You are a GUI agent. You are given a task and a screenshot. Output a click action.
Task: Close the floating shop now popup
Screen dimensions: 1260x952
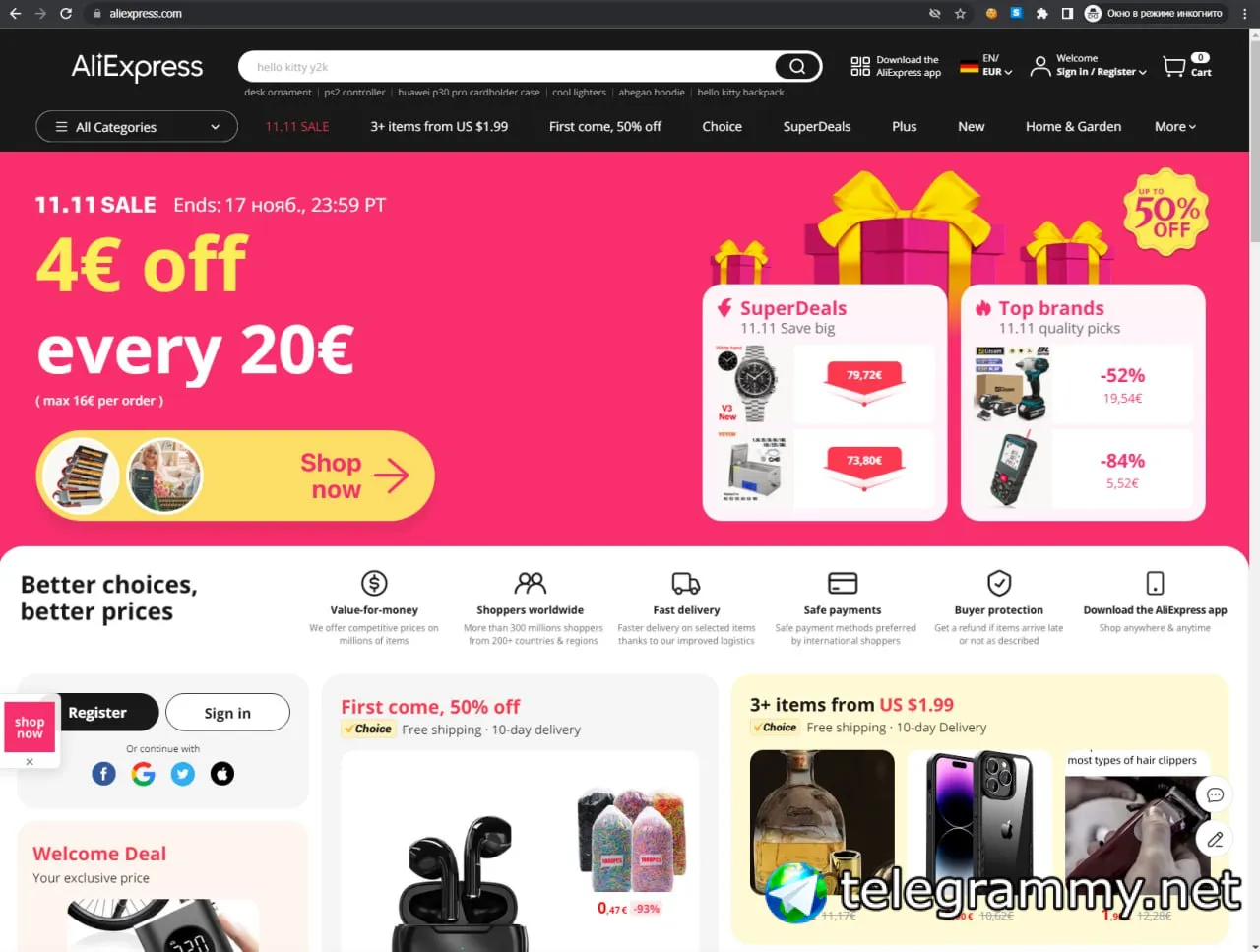coord(30,762)
